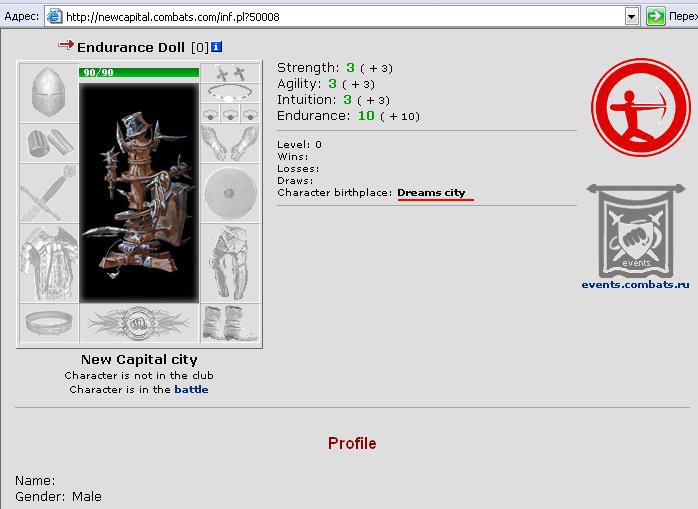This screenshot has height=509, width=698.
Task: Click the red arrow before Endurance Doll
Action: tap(66, 45)
